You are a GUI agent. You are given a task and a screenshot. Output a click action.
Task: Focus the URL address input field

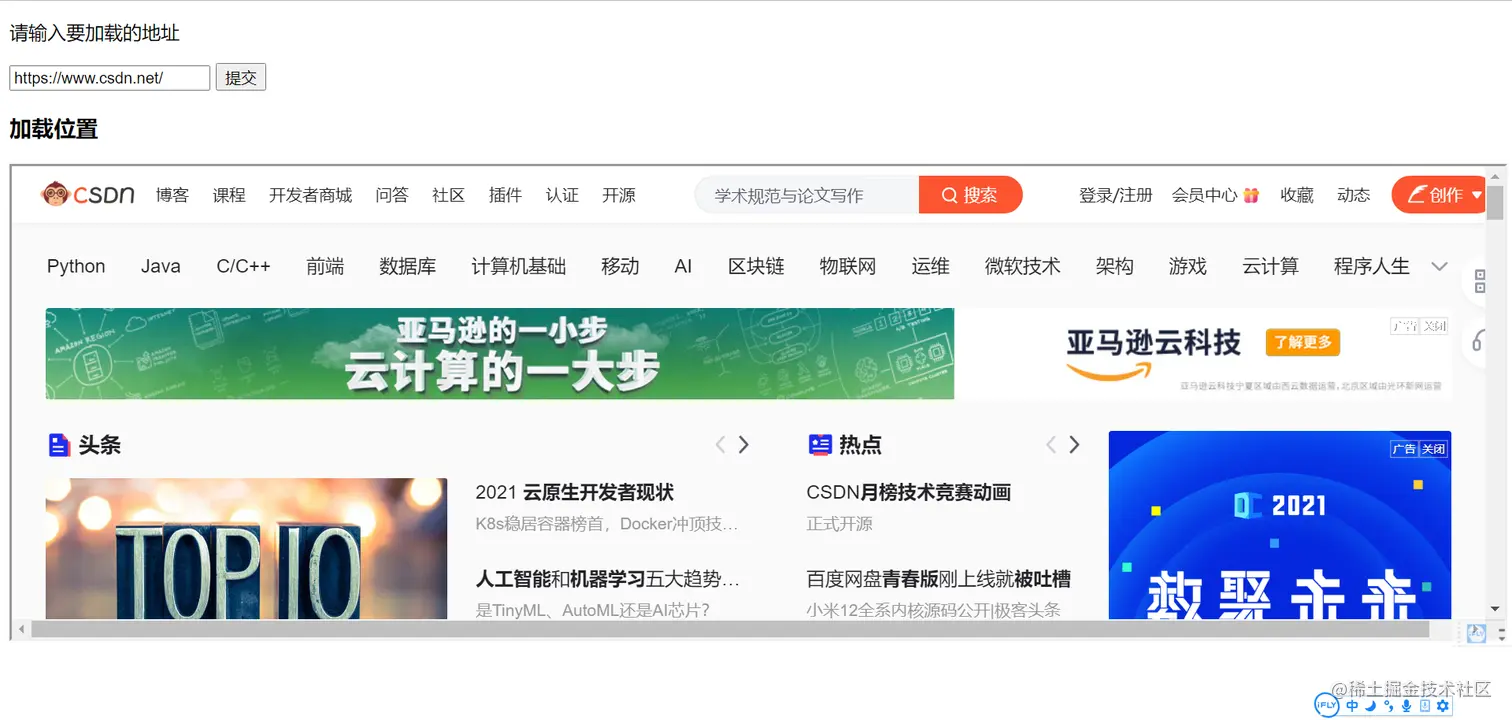tap(110, 78)
